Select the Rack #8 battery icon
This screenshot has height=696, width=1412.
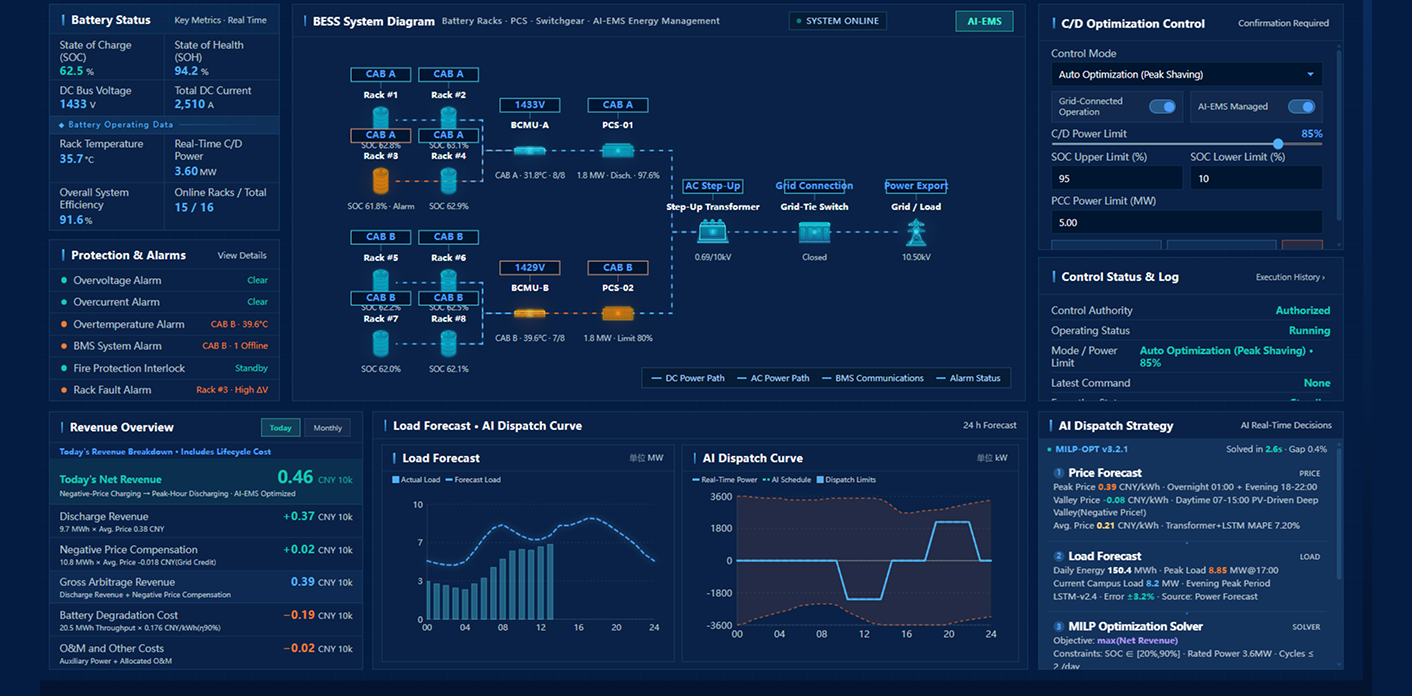(448, 344)
